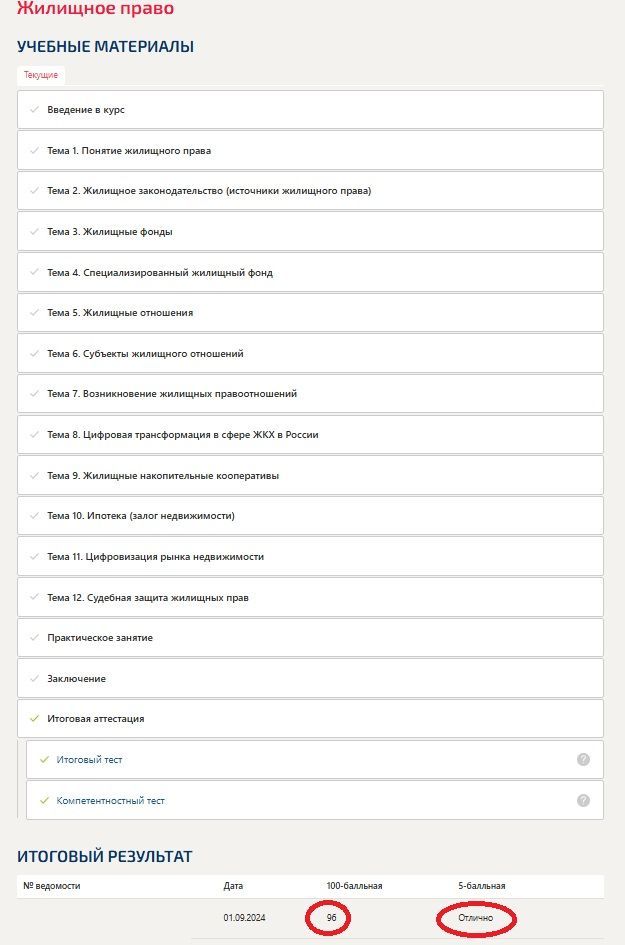Click the green checkmark beside Итоговый тест
This screenshot has height=945, width=625.
click(44, 759)
